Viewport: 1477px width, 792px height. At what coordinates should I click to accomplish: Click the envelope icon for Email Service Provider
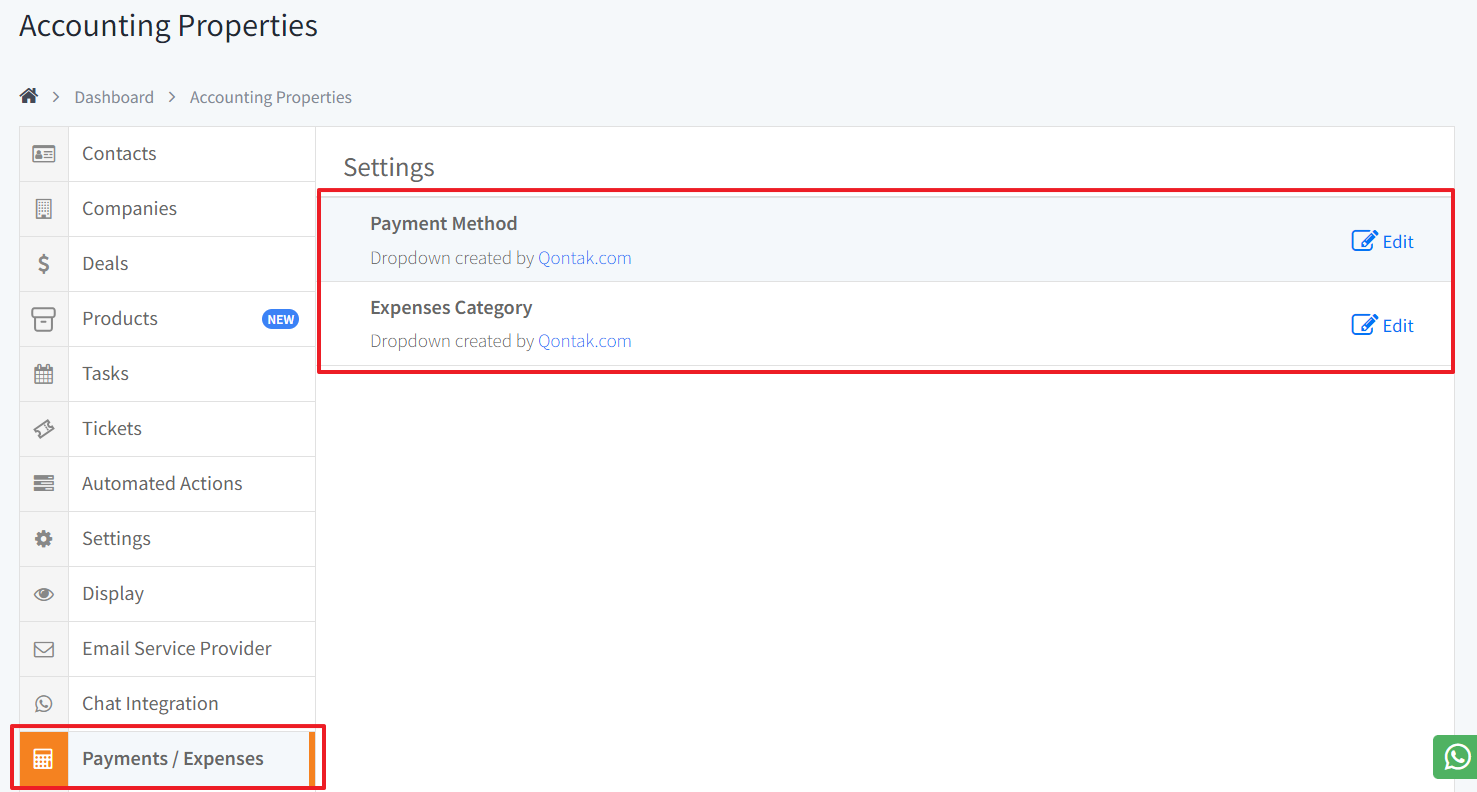(44, 648)
